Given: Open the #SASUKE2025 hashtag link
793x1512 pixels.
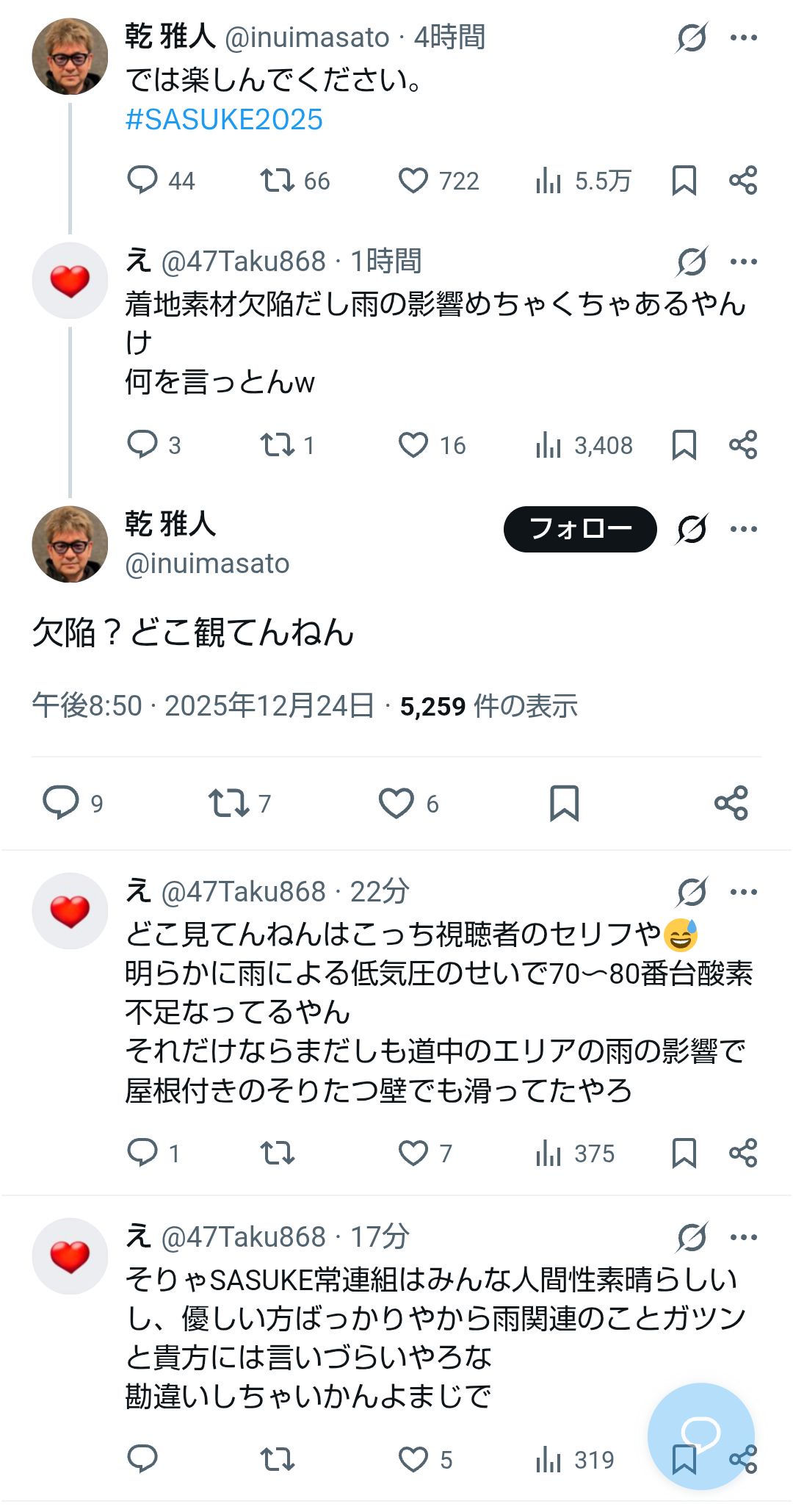Looking at the screenshot, I should tap(224, 120).
